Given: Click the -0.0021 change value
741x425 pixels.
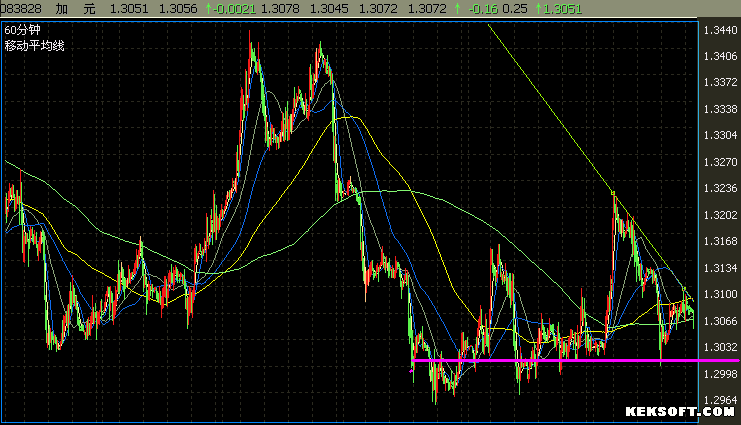Looking at the screenshot, I should click(234, 9).
